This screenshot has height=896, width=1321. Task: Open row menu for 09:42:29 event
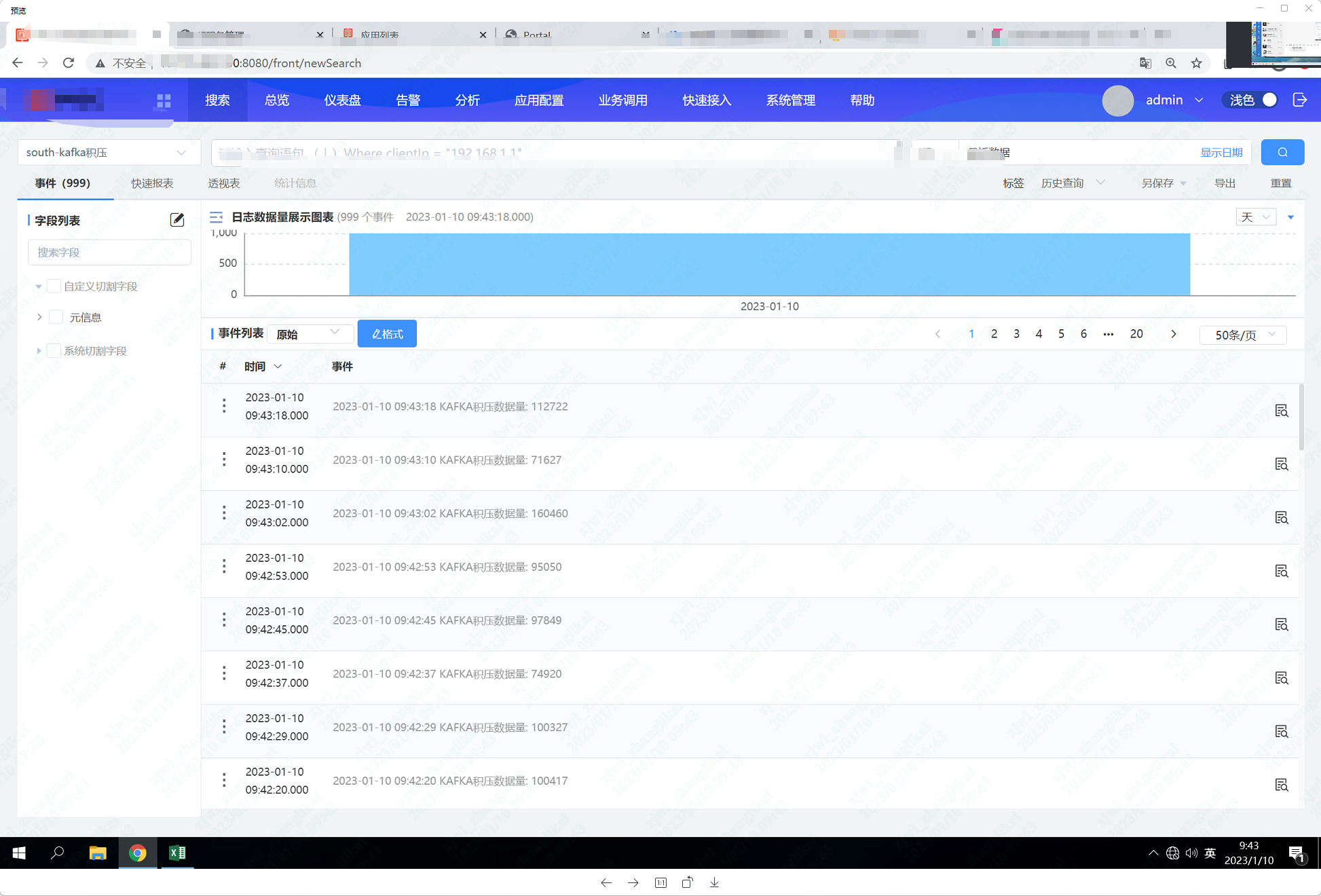point(224,727)
